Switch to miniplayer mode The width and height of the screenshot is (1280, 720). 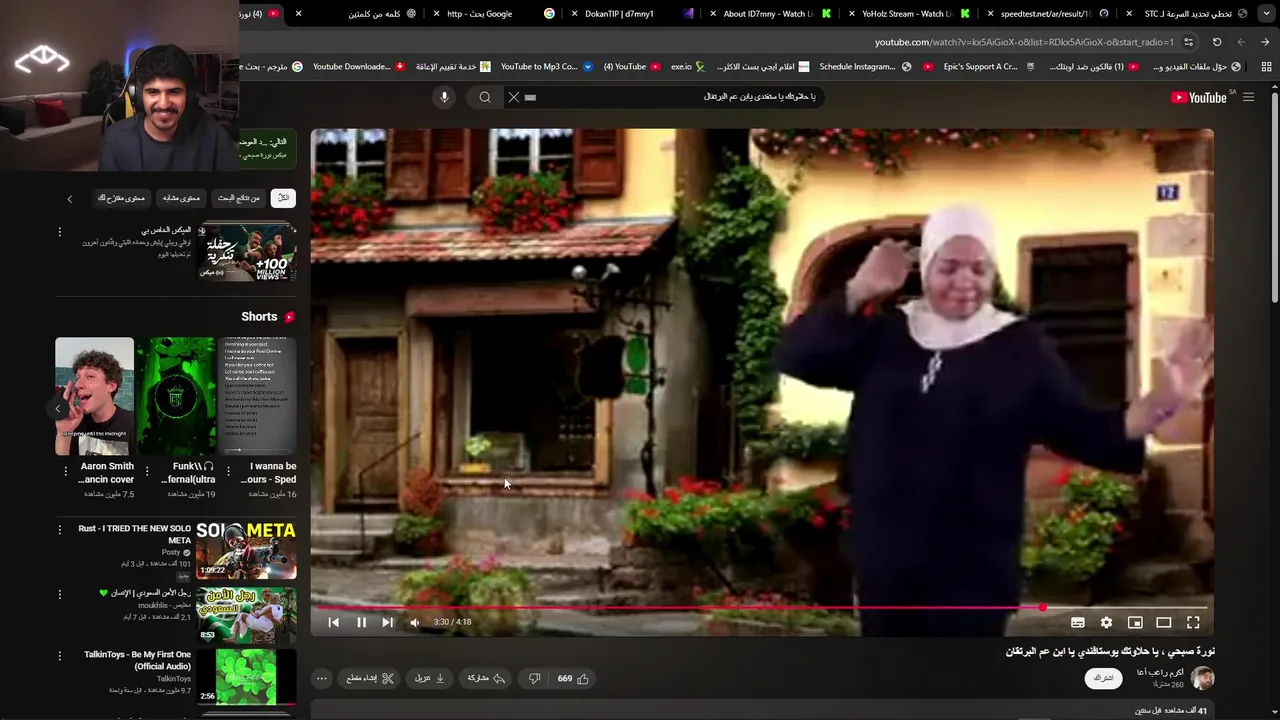click(x=1135, y=622)
